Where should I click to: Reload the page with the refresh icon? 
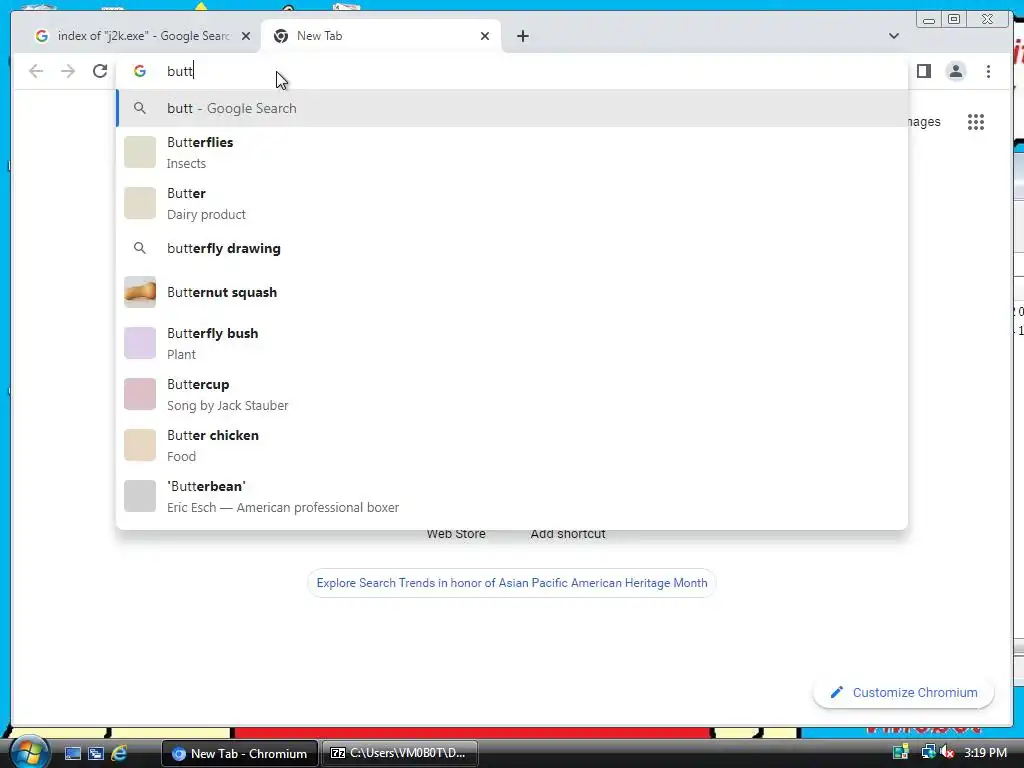99,71
